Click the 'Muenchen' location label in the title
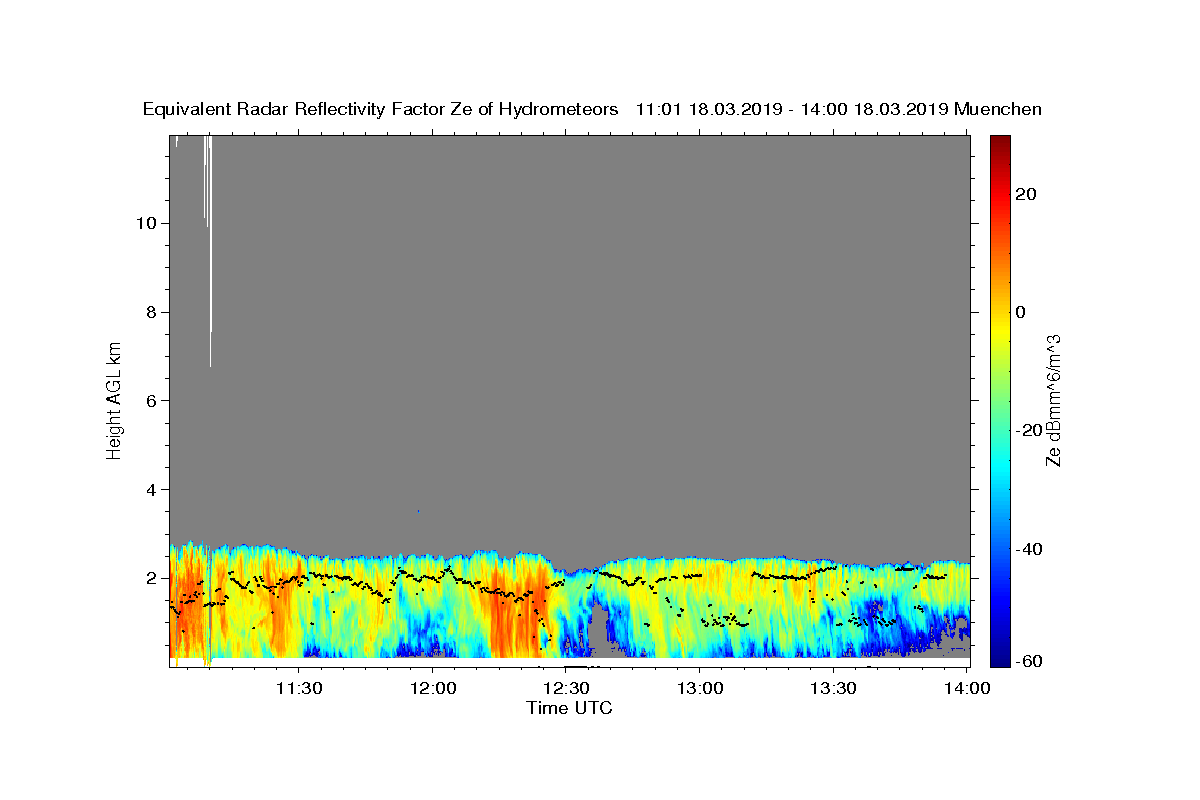Viewport: 1200px width, 800px height. [998, 110]
